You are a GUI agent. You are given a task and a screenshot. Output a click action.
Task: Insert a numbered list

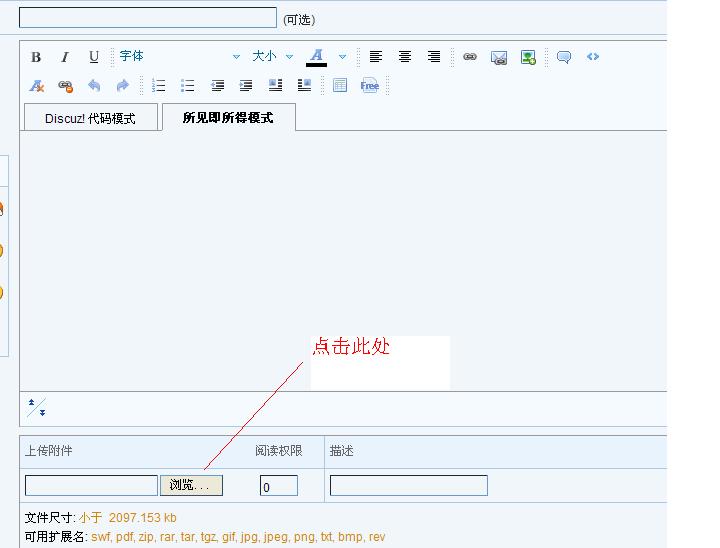pos(158,85)
